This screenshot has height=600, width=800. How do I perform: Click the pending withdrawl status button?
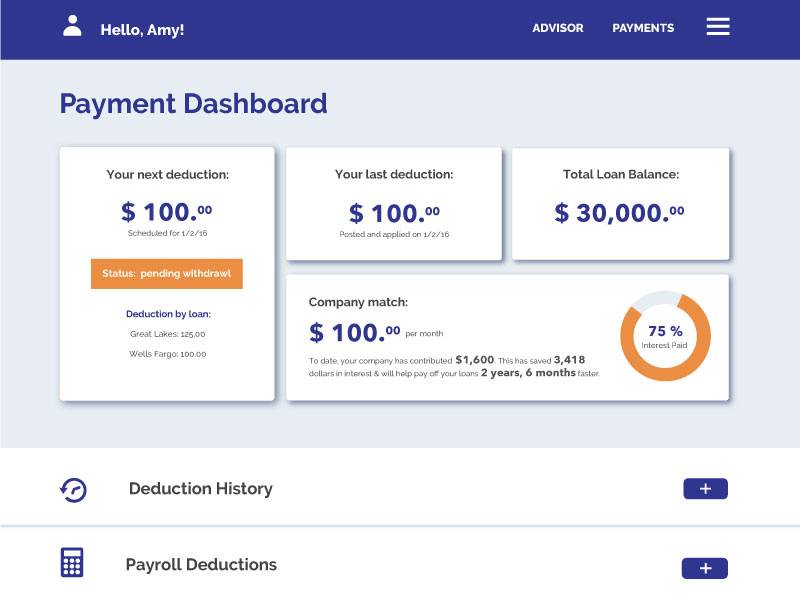pos(167,273)
